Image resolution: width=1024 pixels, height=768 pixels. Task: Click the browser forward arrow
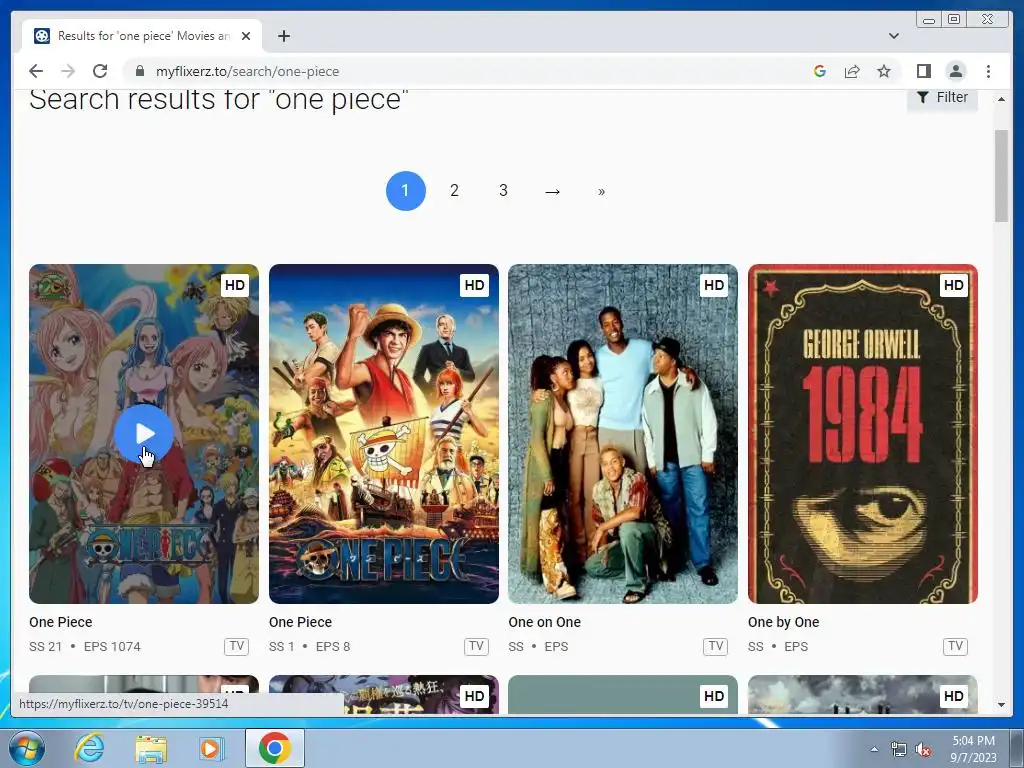click(68, 71)
